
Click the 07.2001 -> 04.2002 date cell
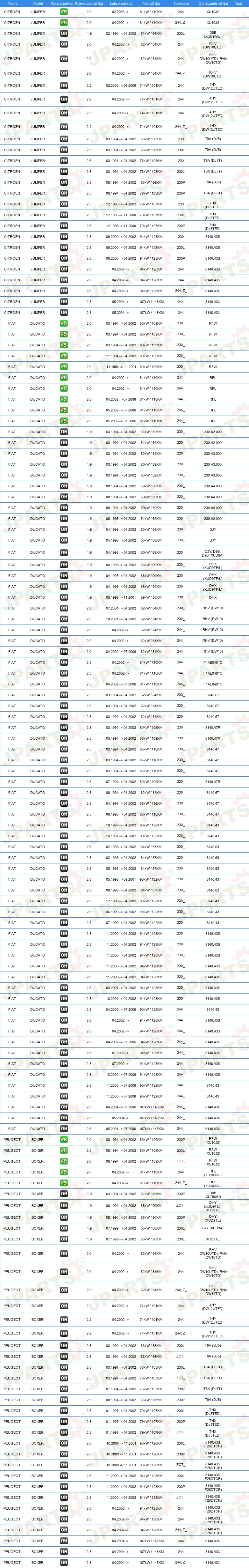point(121,608)
